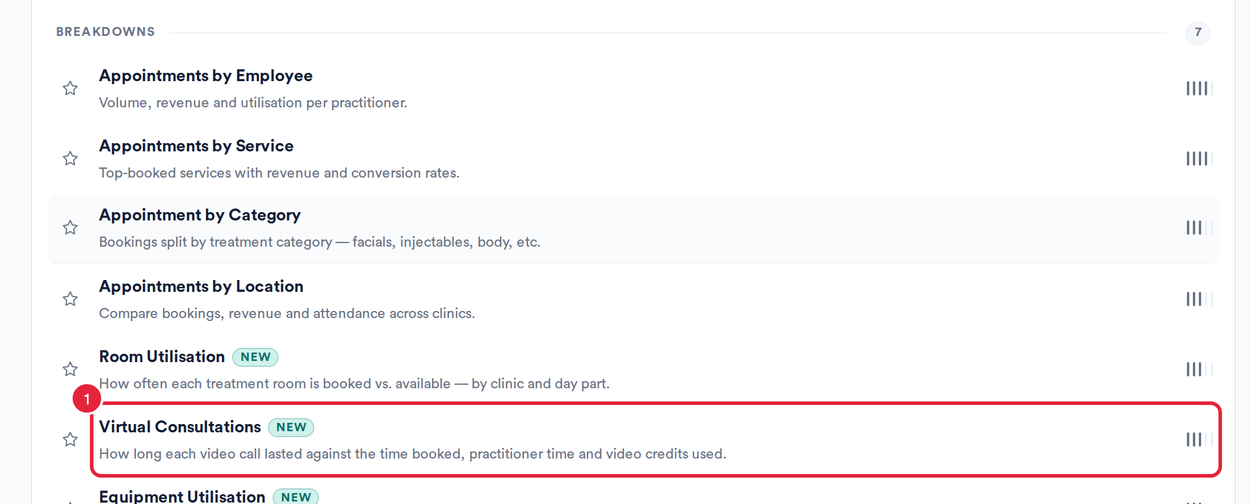Screen dimensions: 1250x504
Task: Mark Appointments by Location as favorite
Action: [x=70, y=299]
